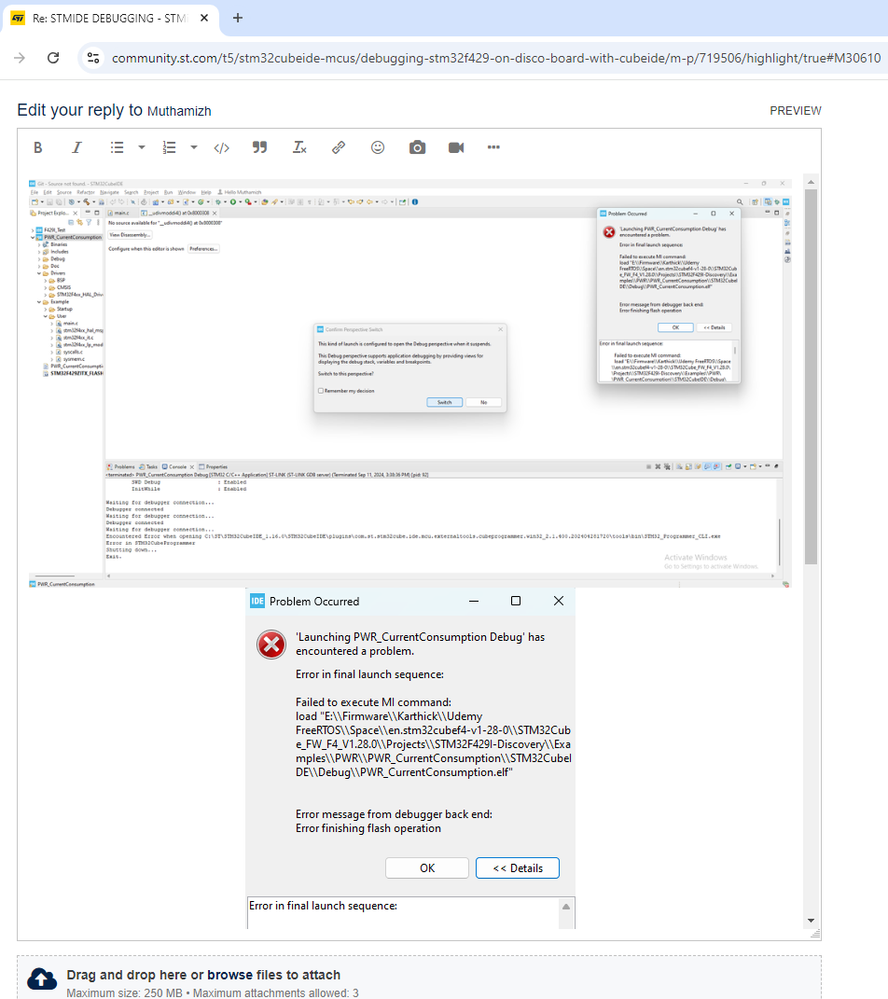Image resolution: width=888 pixels, height=999 pixels.
Task: Insert a video using the video icon
Action: tap(456, 148)
